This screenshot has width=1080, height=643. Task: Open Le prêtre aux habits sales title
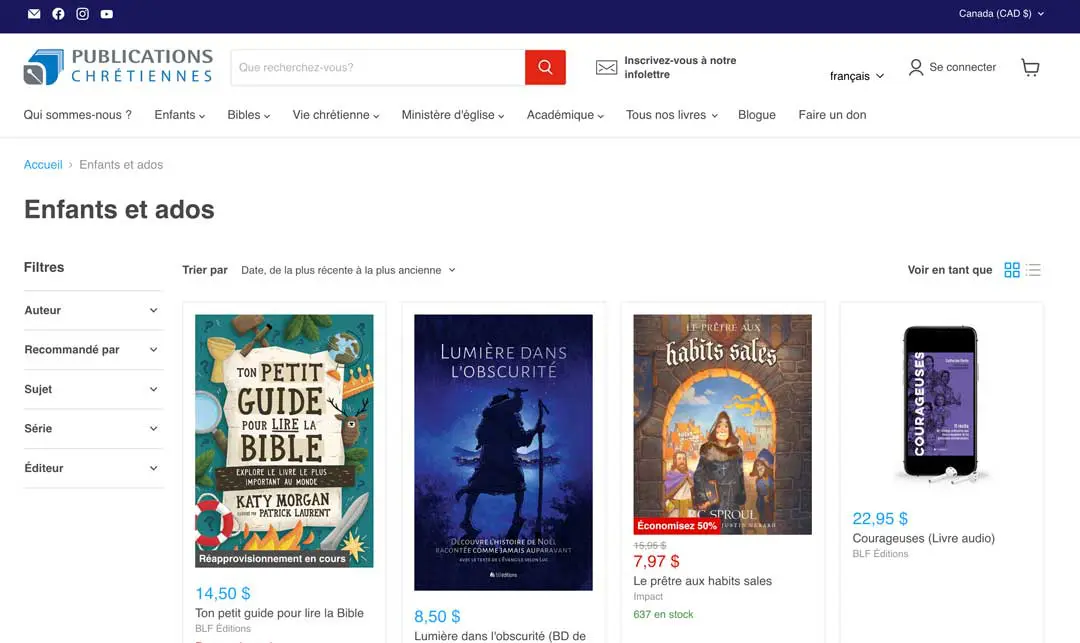(703, 581)
